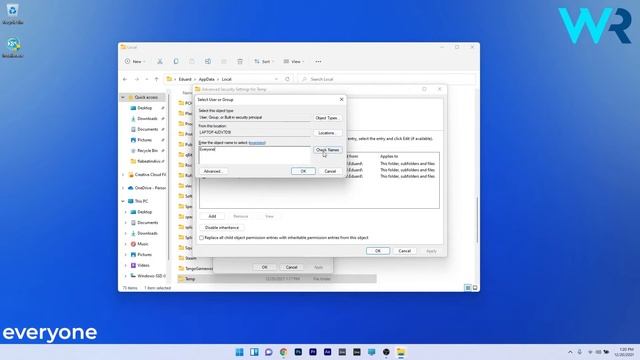Image resolution: width=640 pixels, height=360 pixels.
Task: Focus the object name field containing Everyone
Action: coord(255,155)
